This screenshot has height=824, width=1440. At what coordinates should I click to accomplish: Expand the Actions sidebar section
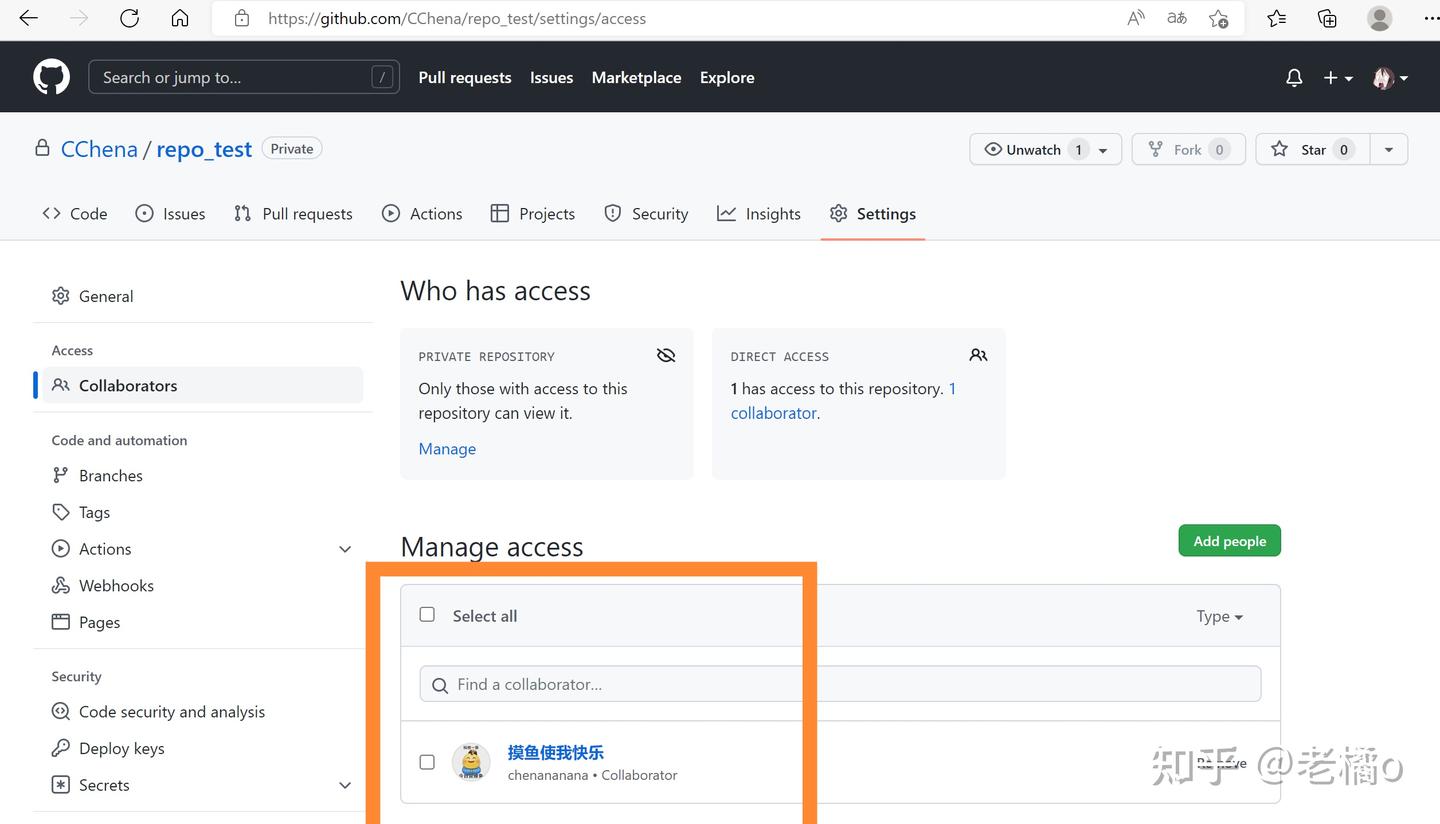click(345, 549)
